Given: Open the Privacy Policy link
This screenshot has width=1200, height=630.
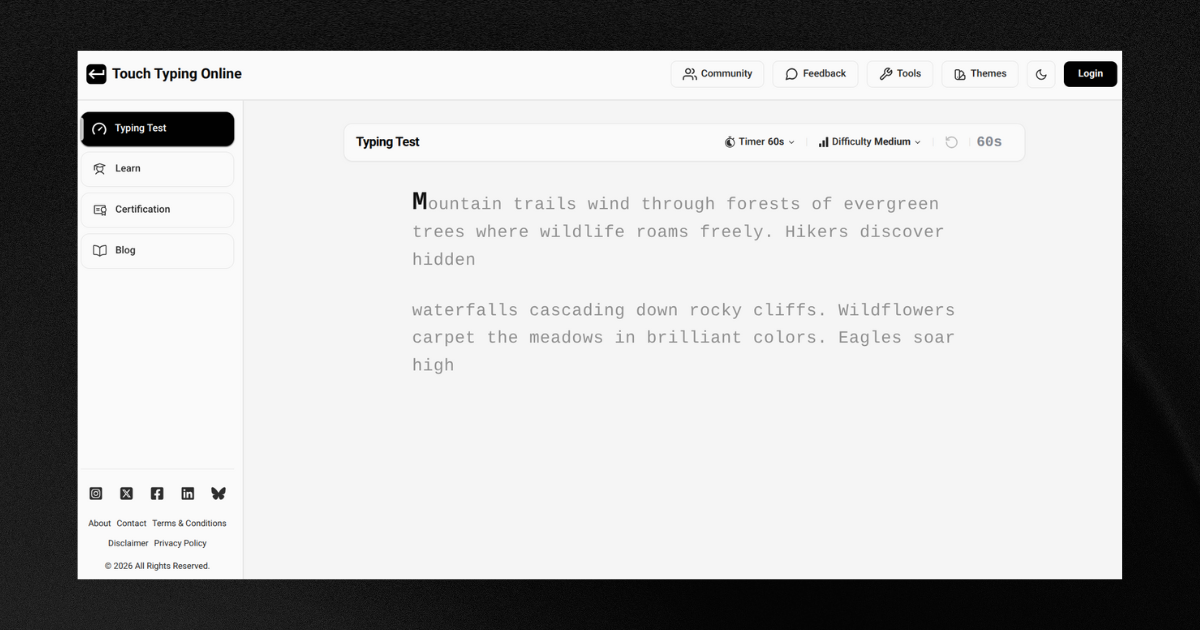Looking at the screenshot, I should pyautogui.click(x=180, y=543).
